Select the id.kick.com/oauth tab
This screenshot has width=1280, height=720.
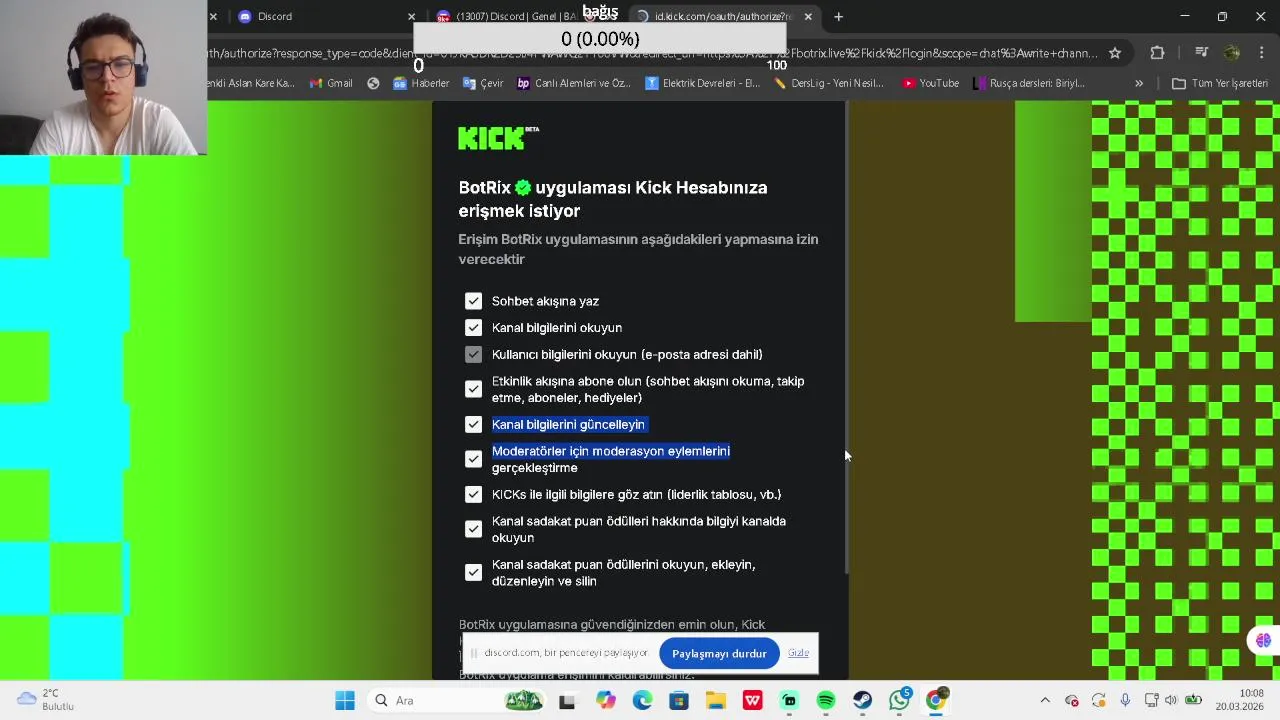725,16
